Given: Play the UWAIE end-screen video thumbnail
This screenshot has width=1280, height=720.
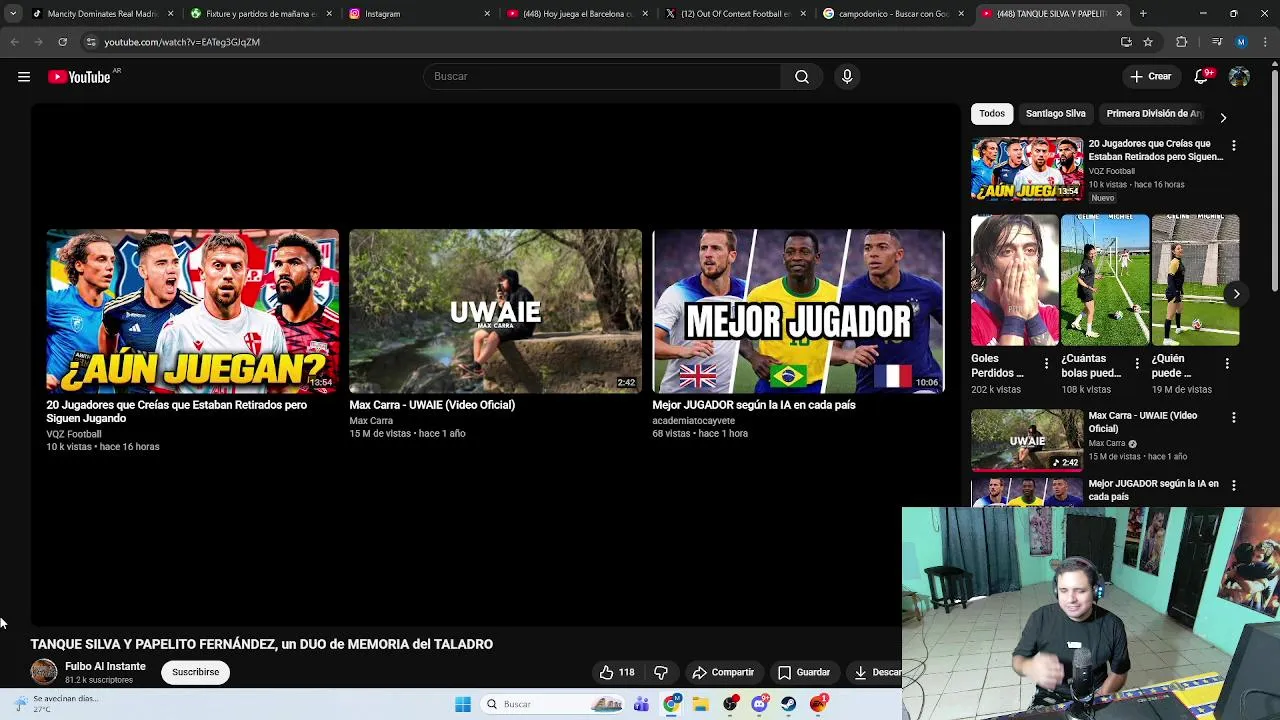Looking at the screenshot, I should [x=495, y=311].
